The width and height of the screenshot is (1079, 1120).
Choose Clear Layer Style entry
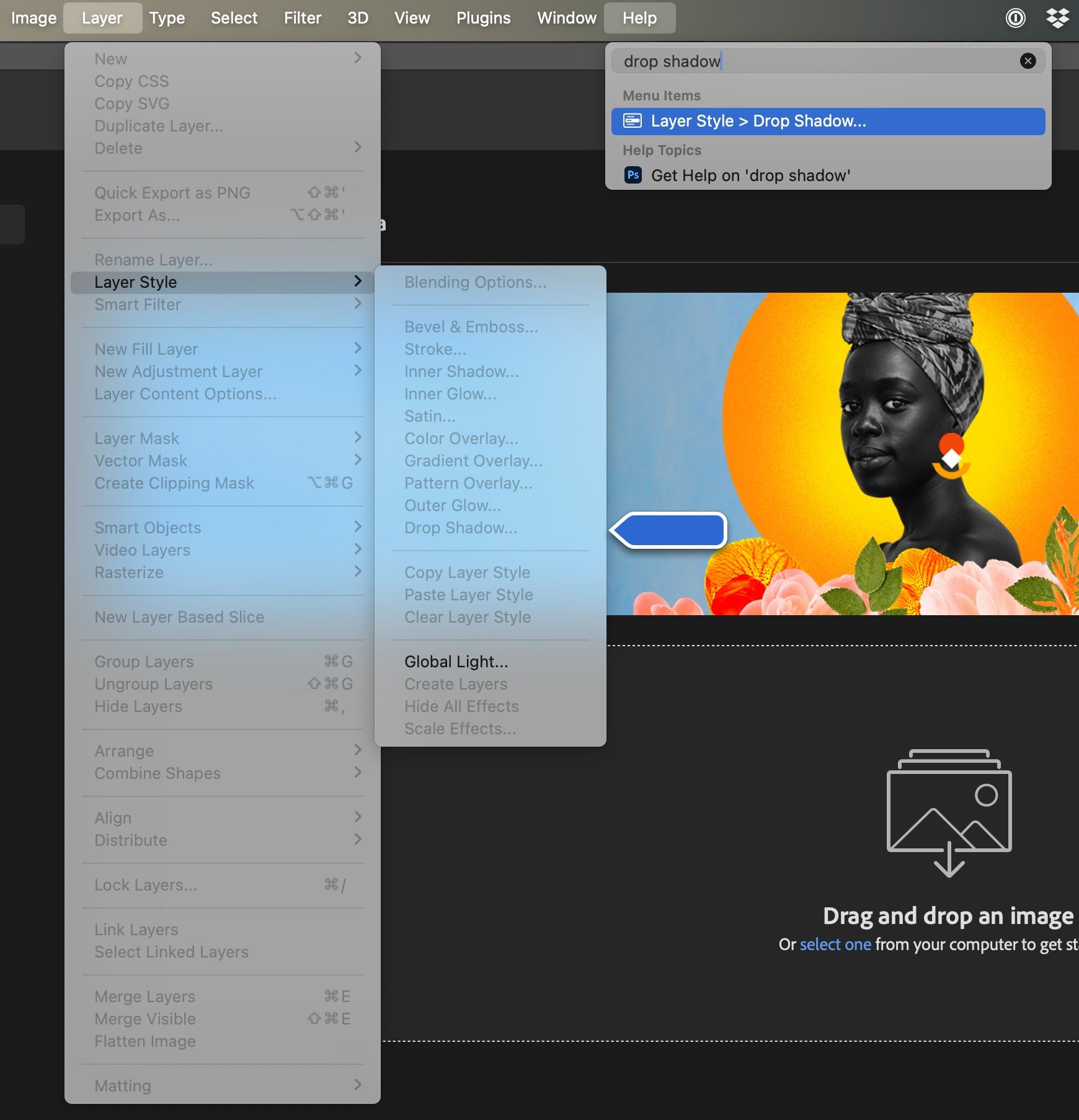[490, 617]
